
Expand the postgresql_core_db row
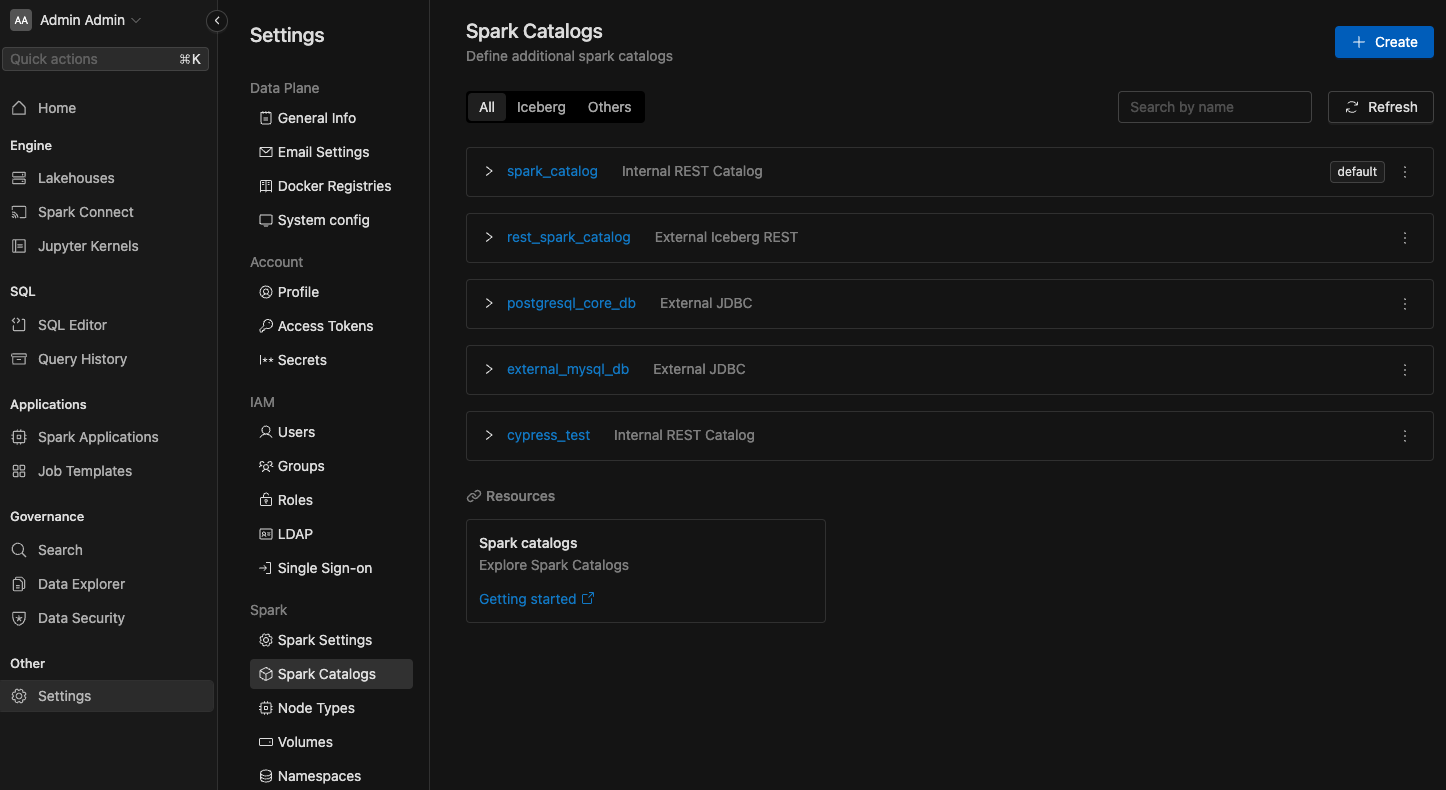click(489, 303)
